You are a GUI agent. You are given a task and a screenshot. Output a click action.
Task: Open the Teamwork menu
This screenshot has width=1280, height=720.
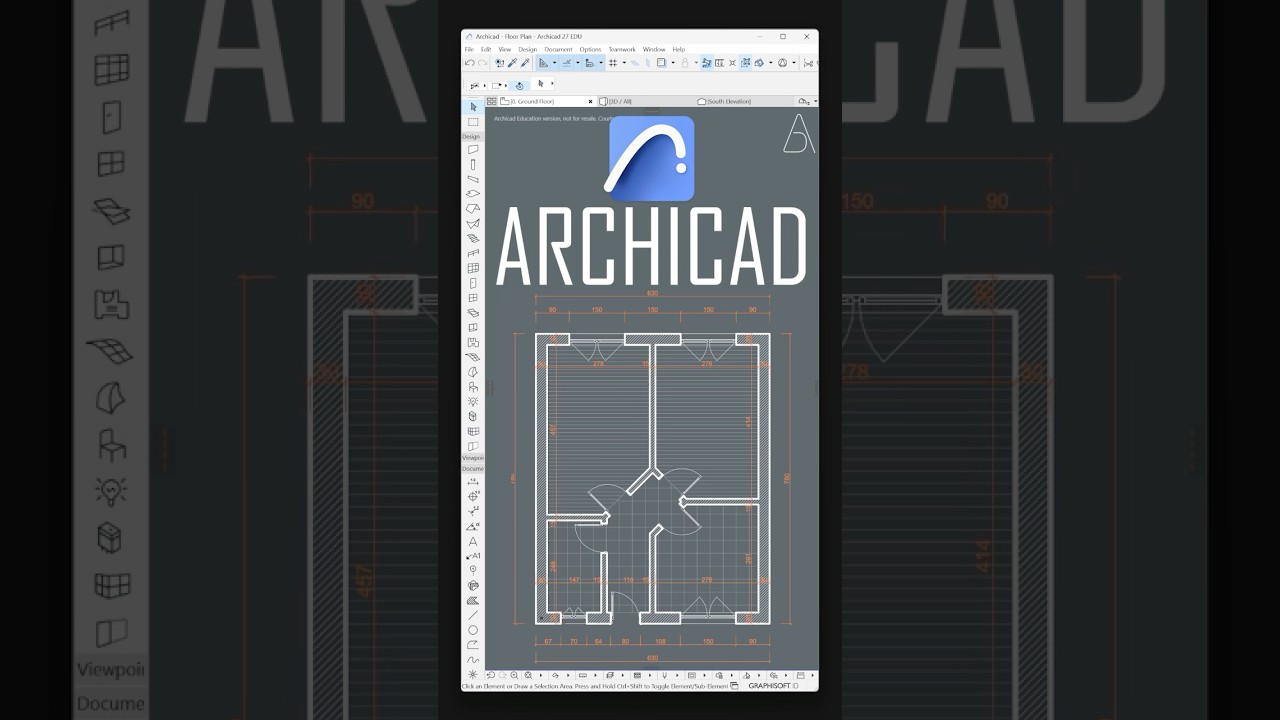pos(622,49)
